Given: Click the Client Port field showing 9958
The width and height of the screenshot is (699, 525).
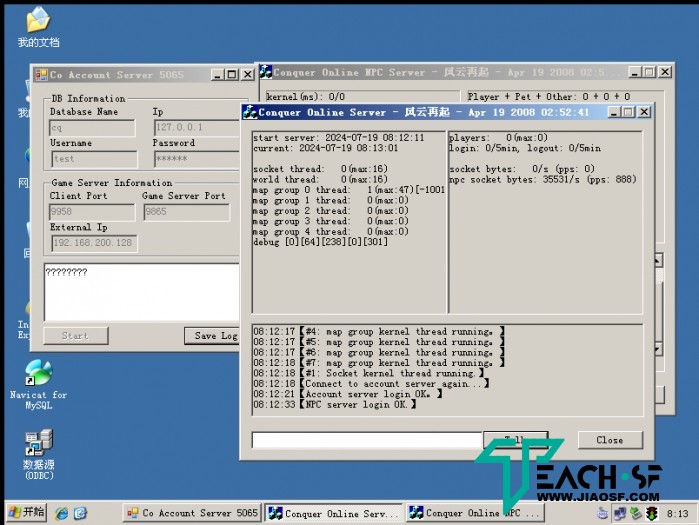Looking at the screenshot, I should [x=92, y=212].
